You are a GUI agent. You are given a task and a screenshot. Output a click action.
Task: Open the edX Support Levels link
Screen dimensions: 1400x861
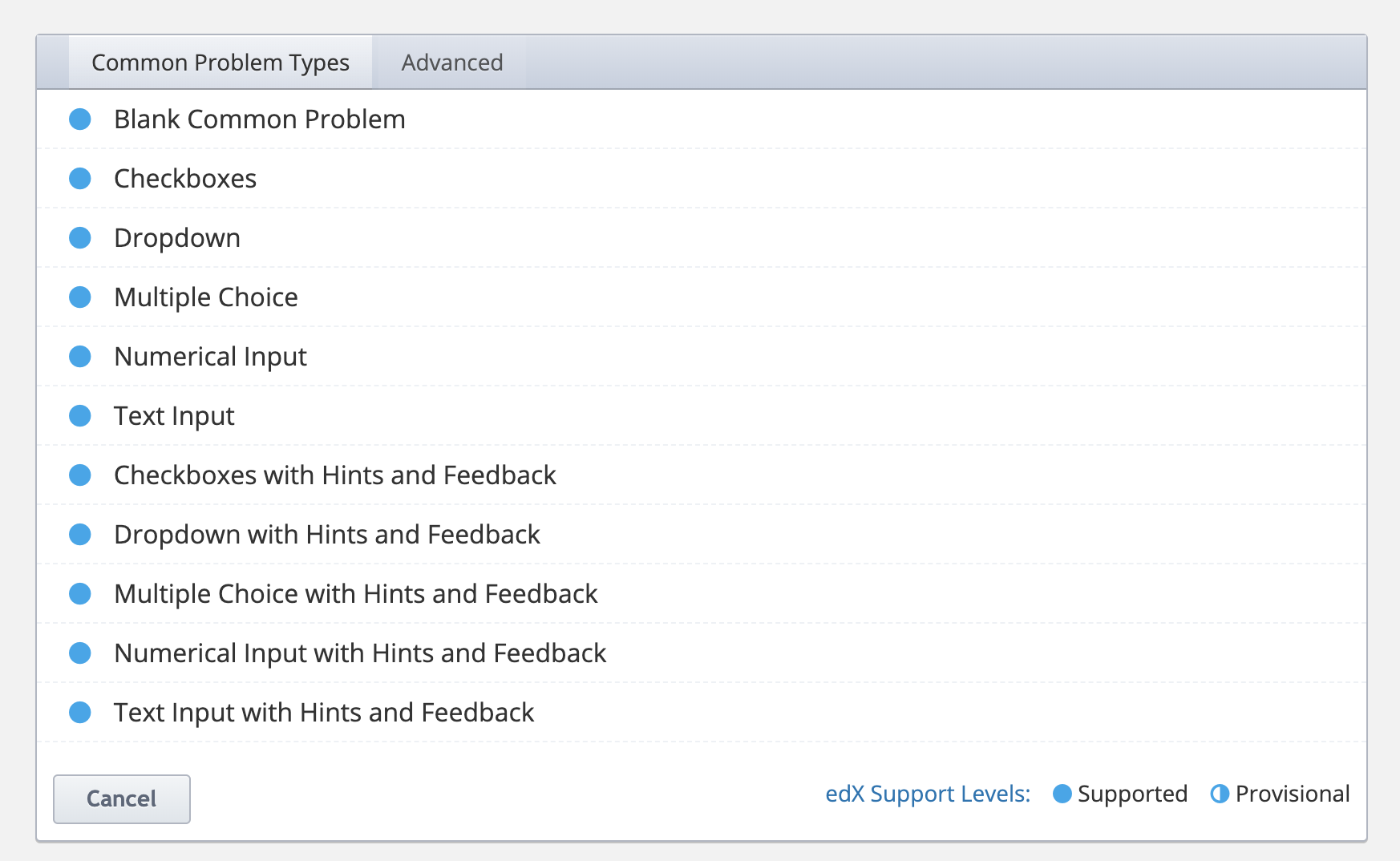tap(928, 794)
